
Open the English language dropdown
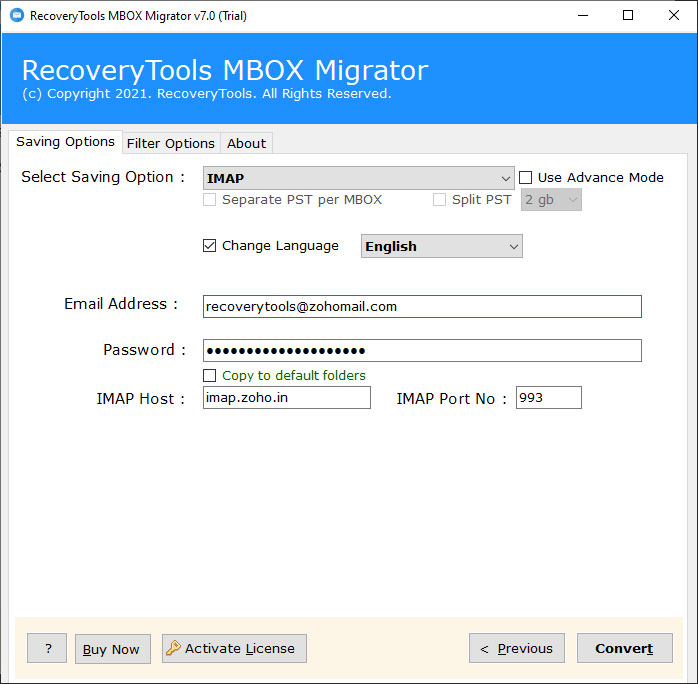442,246
